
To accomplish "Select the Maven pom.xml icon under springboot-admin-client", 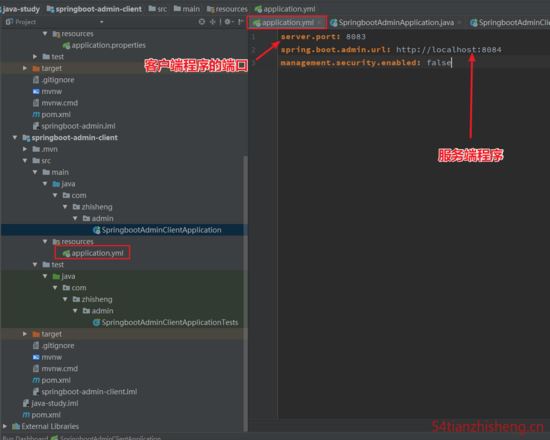I will [x=36, y=380].
